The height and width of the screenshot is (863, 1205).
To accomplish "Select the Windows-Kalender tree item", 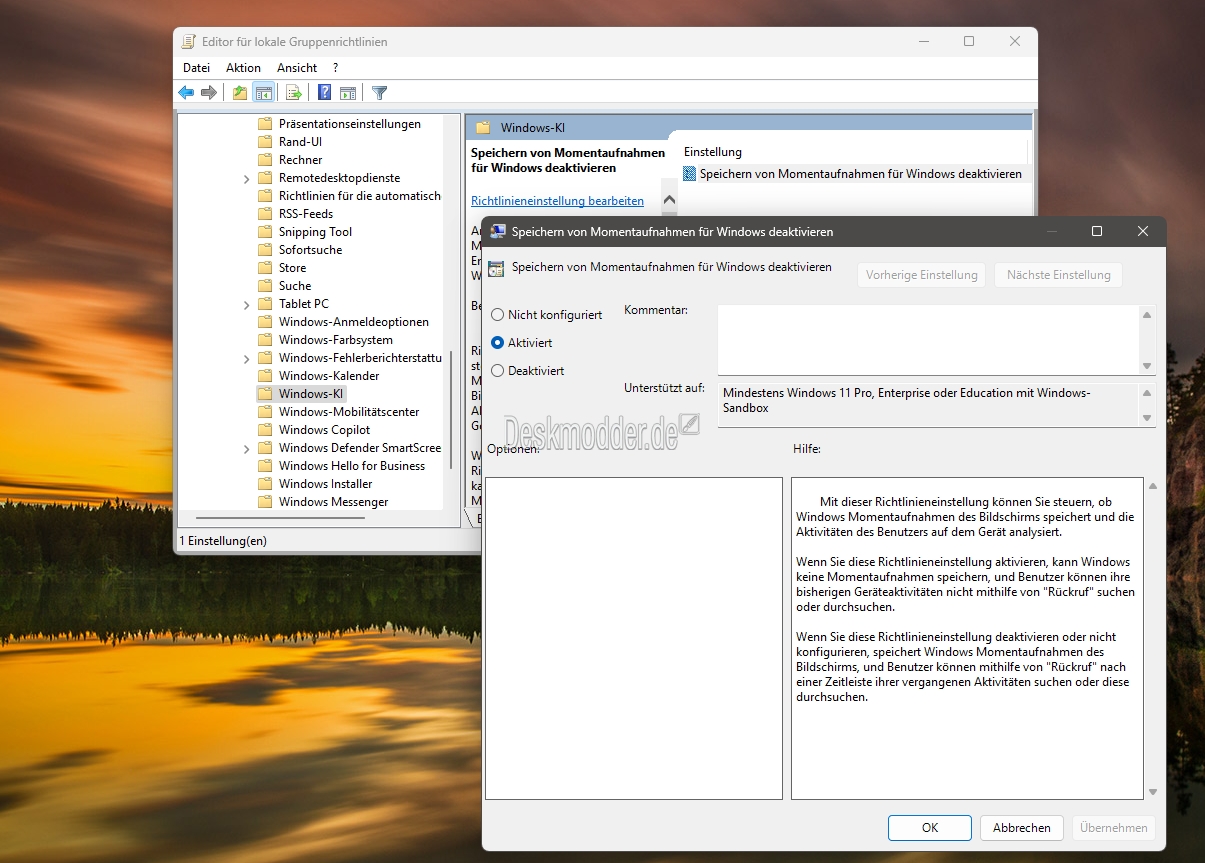I will click(329, 376).
